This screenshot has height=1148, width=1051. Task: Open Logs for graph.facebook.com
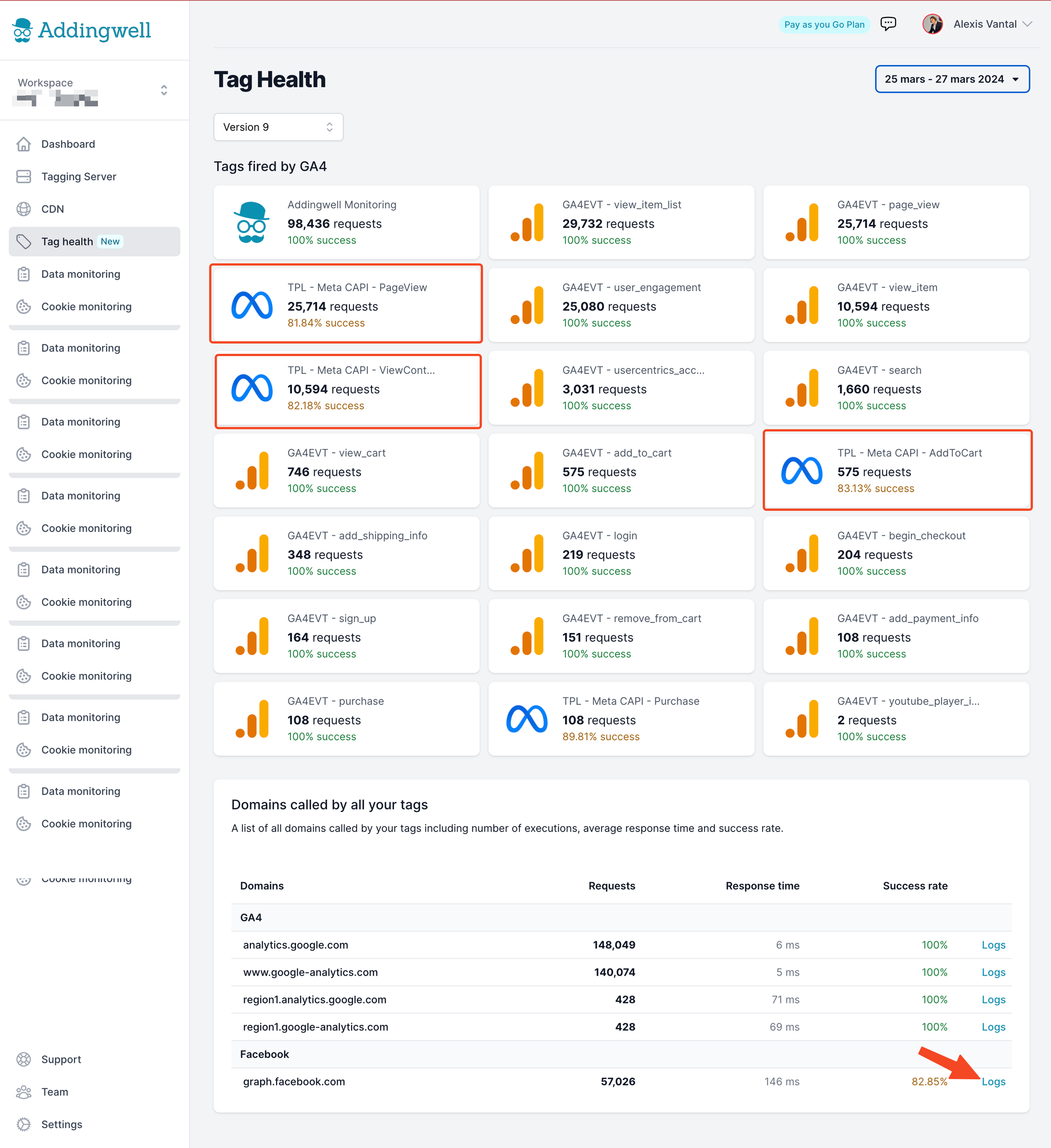point(993,1081)
